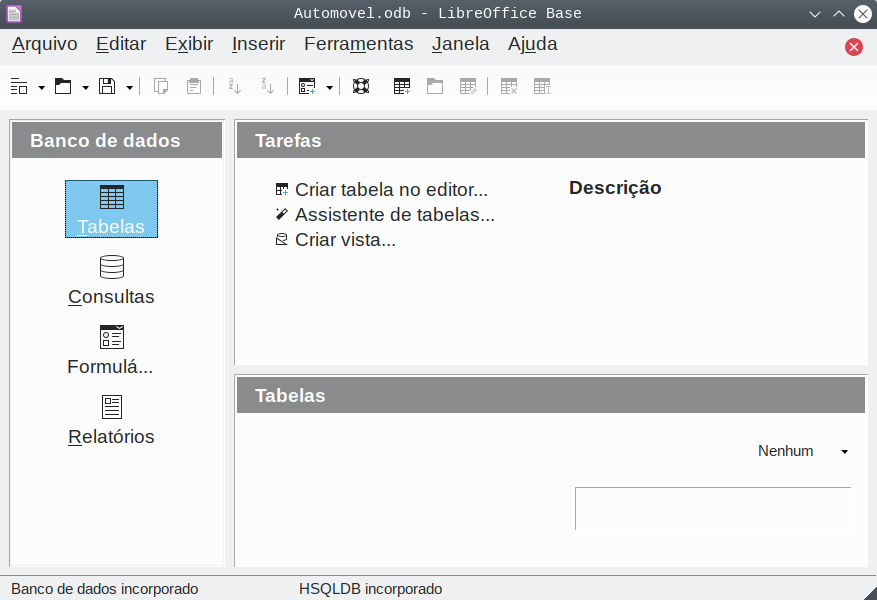Click the Sort descending icon
Viewport: 877px width, 600px height.
(x=267, y=87)
